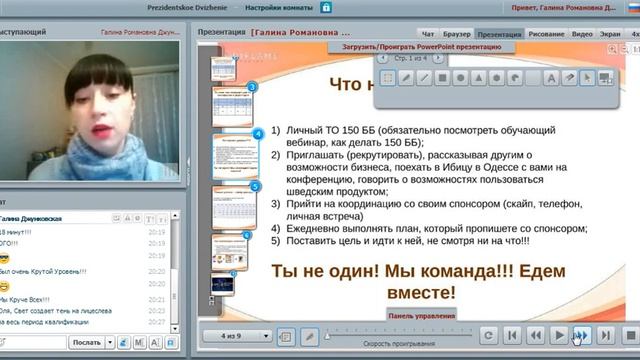Select the triangle shape tool
The image size is (640, 360).
click(x=478, y=78)
